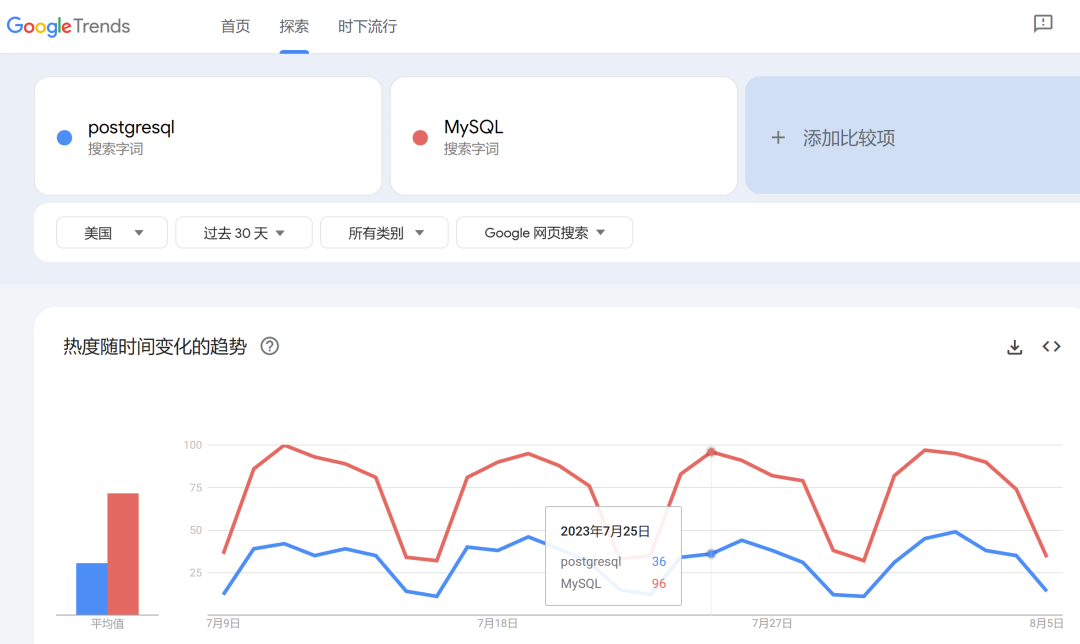Click the 热度随时间变化的趋势 chart title
Image resolution: width=1080 pixels, height=644 pixels.
155,346
